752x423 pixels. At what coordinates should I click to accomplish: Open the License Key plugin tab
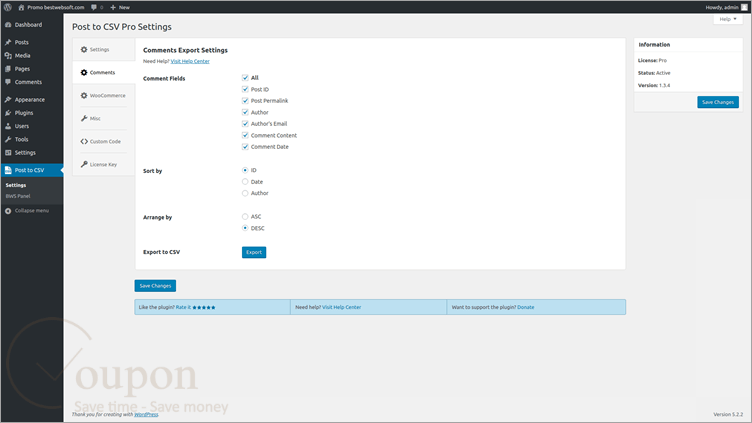[x=104, y=164]
